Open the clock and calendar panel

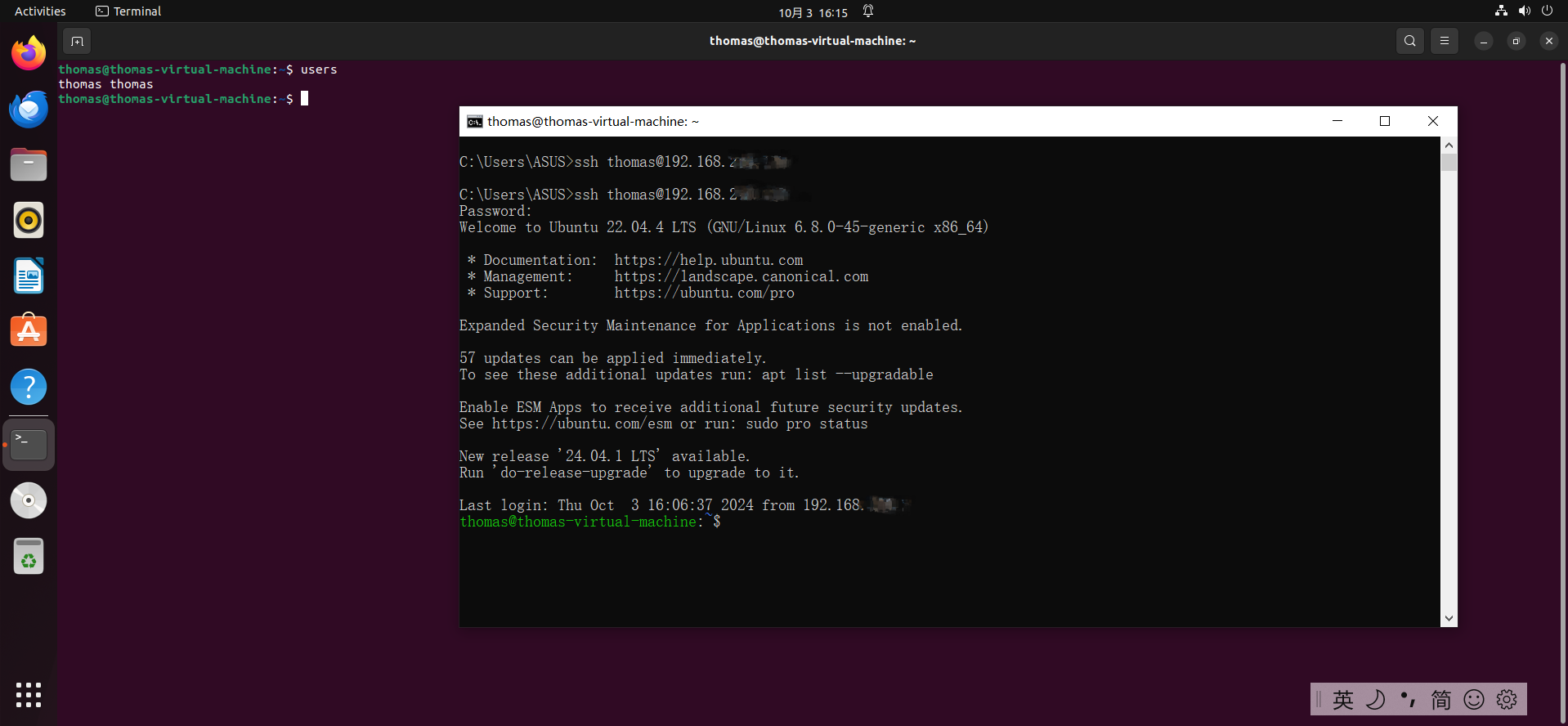(813, 12)
